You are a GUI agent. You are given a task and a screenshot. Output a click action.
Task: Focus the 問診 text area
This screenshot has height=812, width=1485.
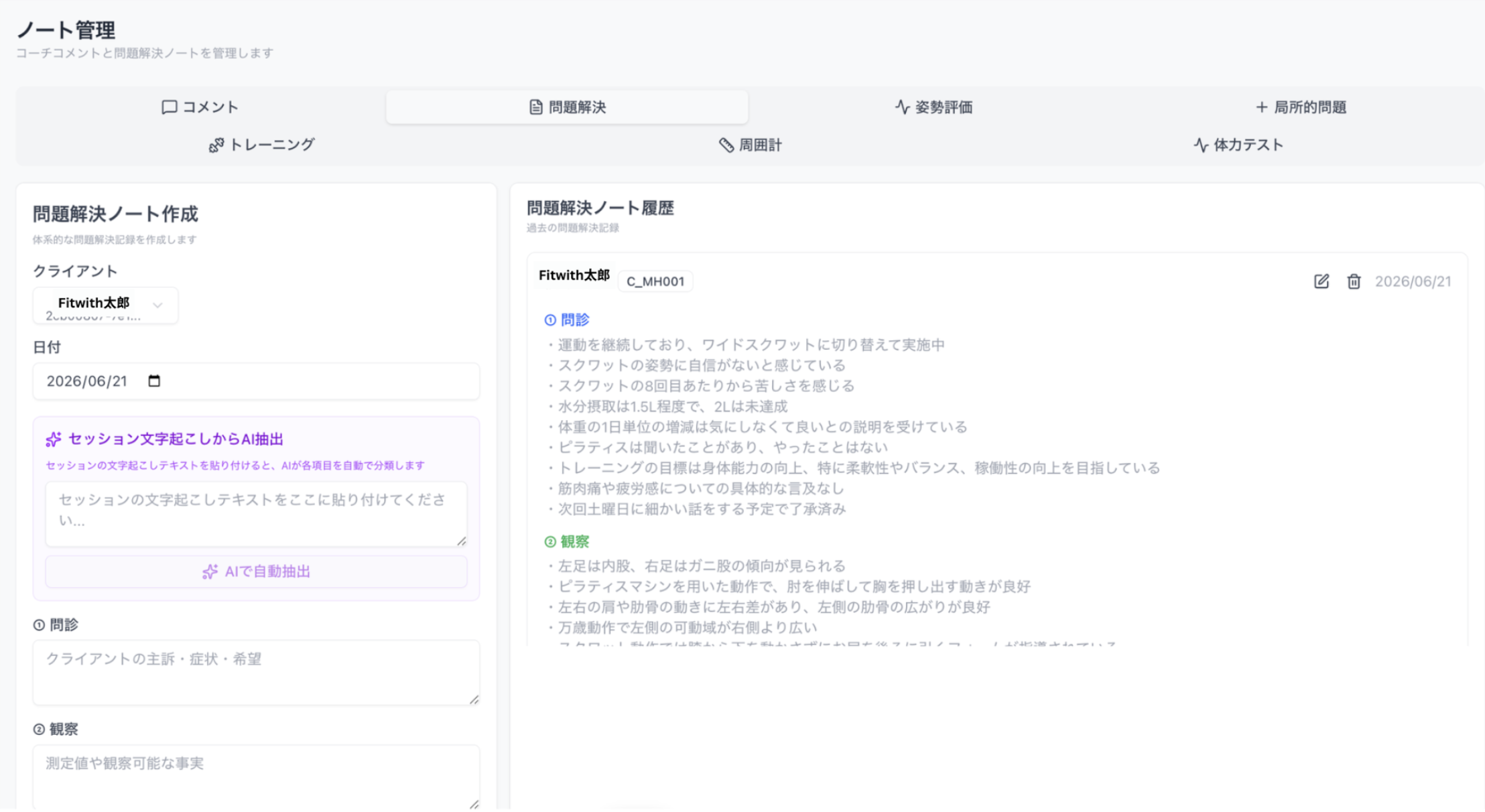point(256,673)
